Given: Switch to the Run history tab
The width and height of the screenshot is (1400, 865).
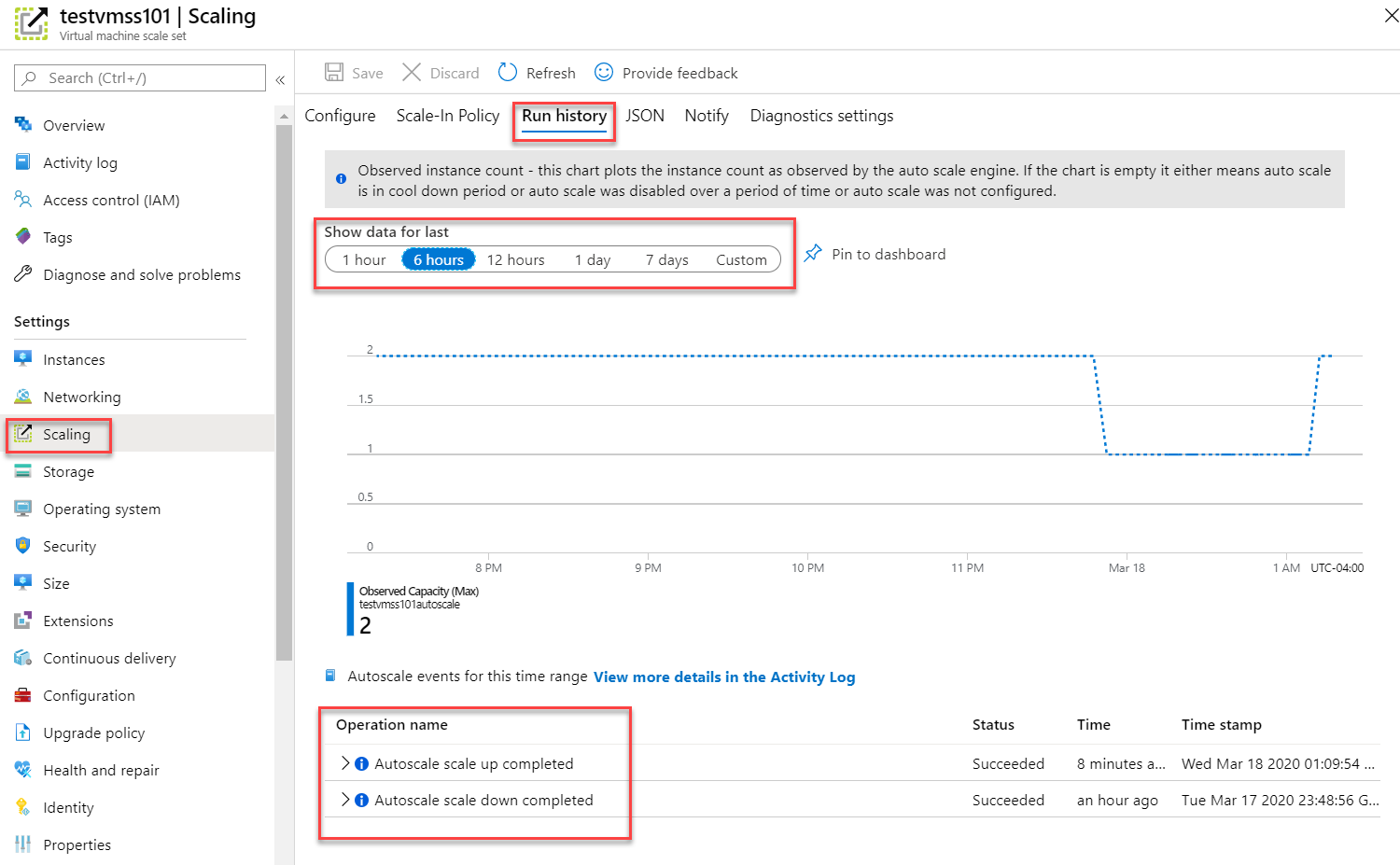Looking at the screenshot, I should click(x=564, y=116).
